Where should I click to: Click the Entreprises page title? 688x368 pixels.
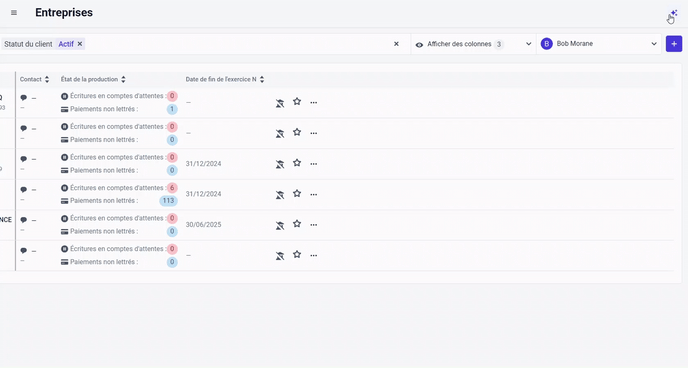click(64, 13)
